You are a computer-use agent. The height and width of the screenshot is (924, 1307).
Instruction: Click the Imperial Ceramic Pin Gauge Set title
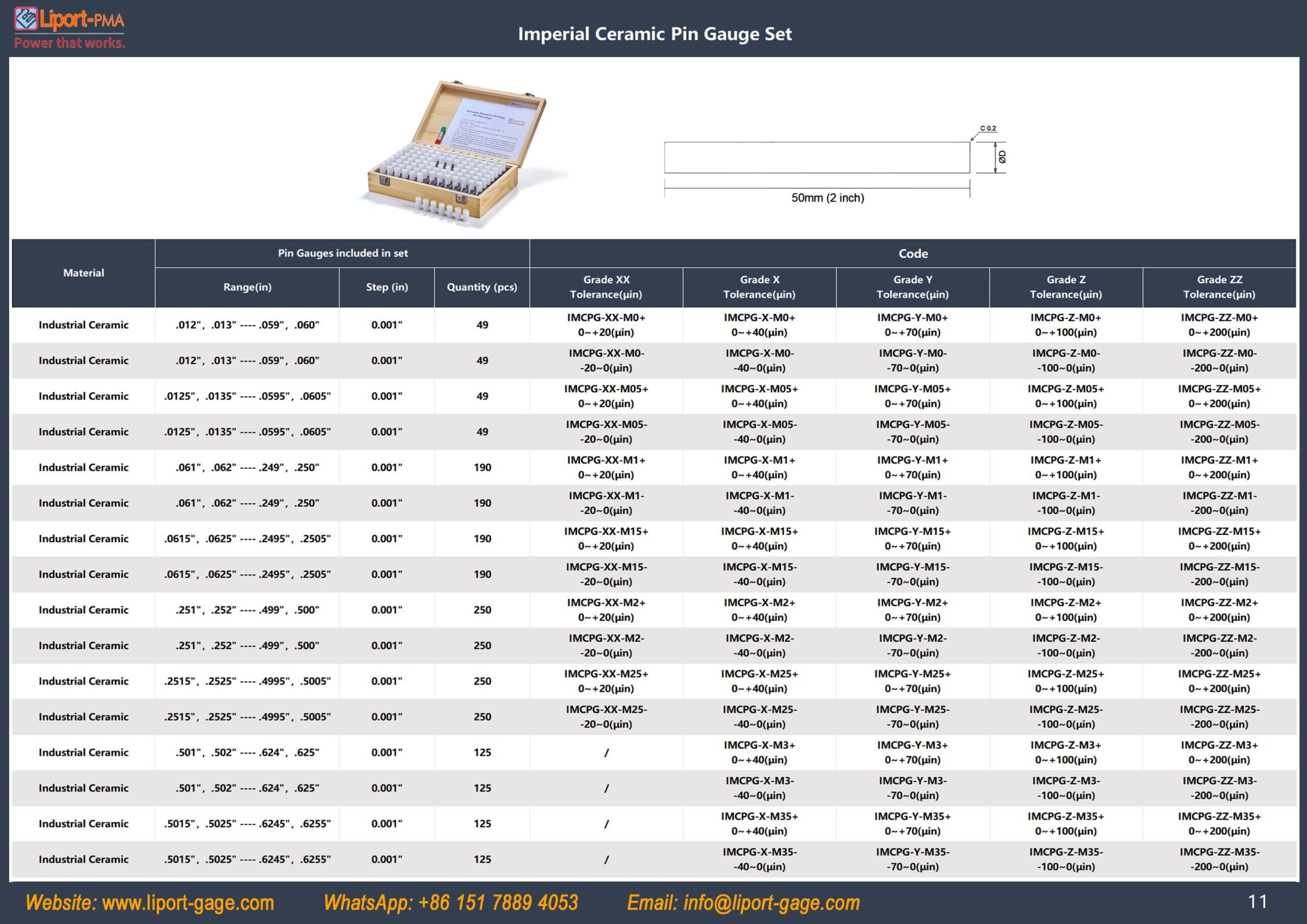pos(655,34)
